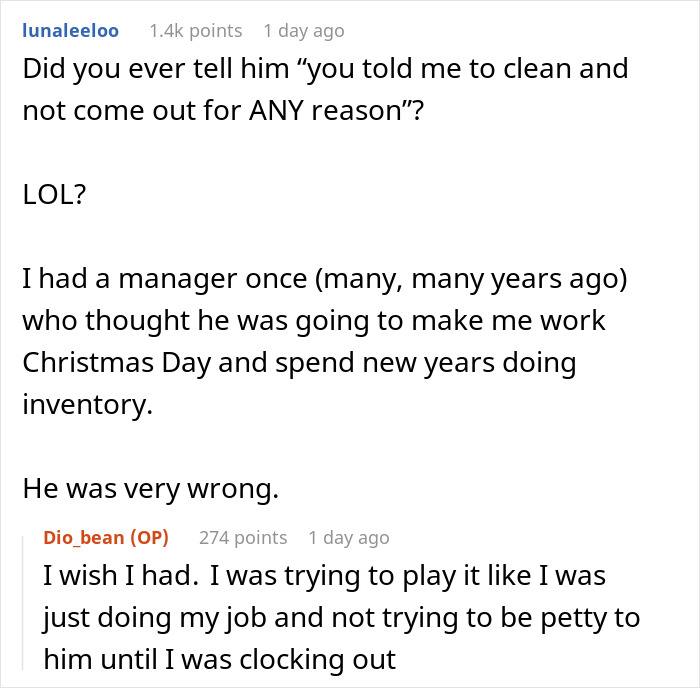
Task: Click the (OP) label beside Dio_bean
Action: tap(148, 537)
